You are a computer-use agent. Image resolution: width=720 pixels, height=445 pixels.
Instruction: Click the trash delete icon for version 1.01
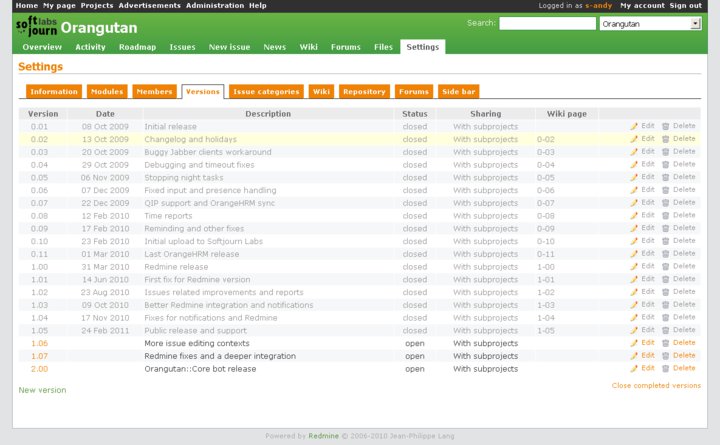coord(665,279)
